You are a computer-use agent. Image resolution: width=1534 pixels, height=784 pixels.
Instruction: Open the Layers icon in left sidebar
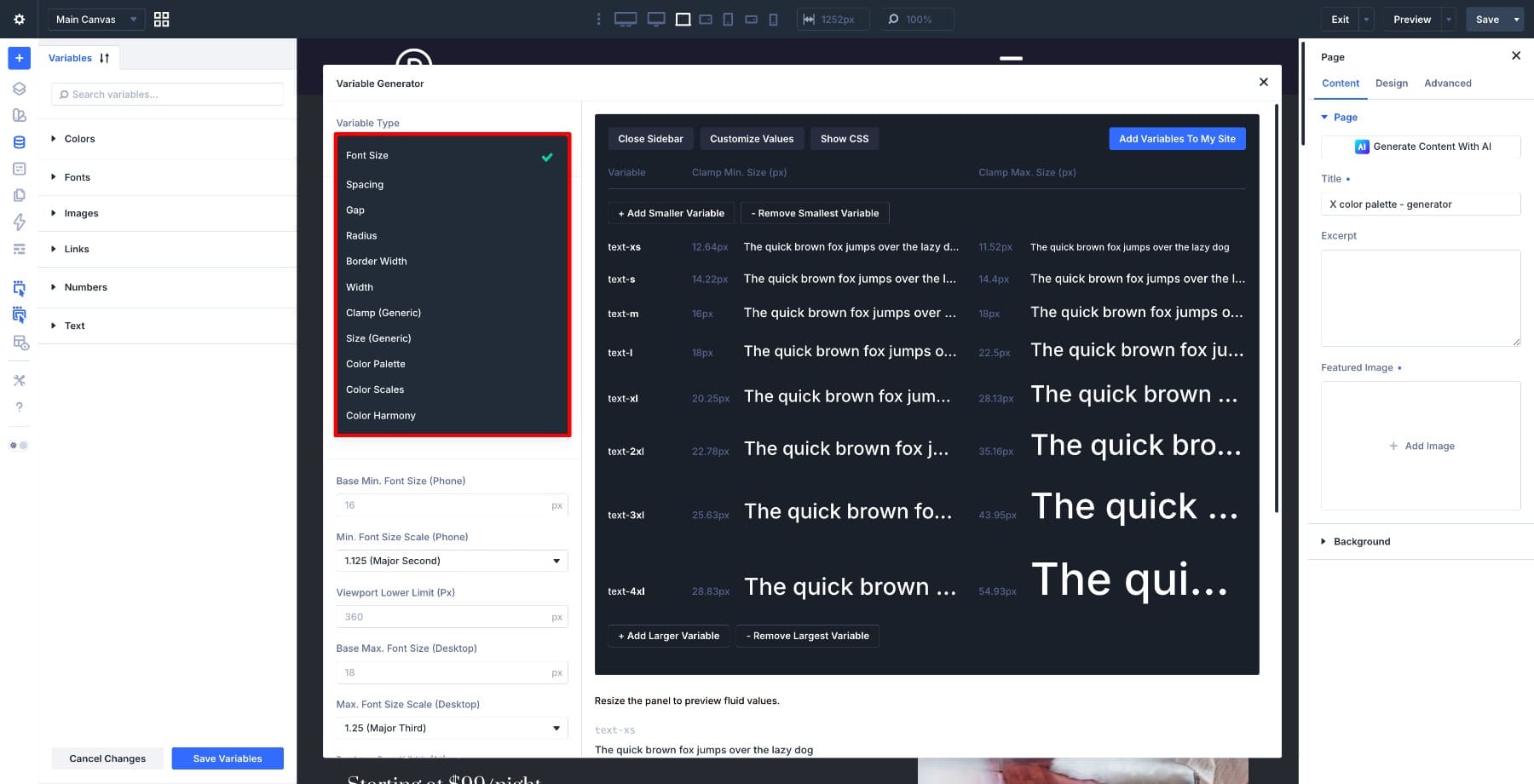tap(19, 89)
